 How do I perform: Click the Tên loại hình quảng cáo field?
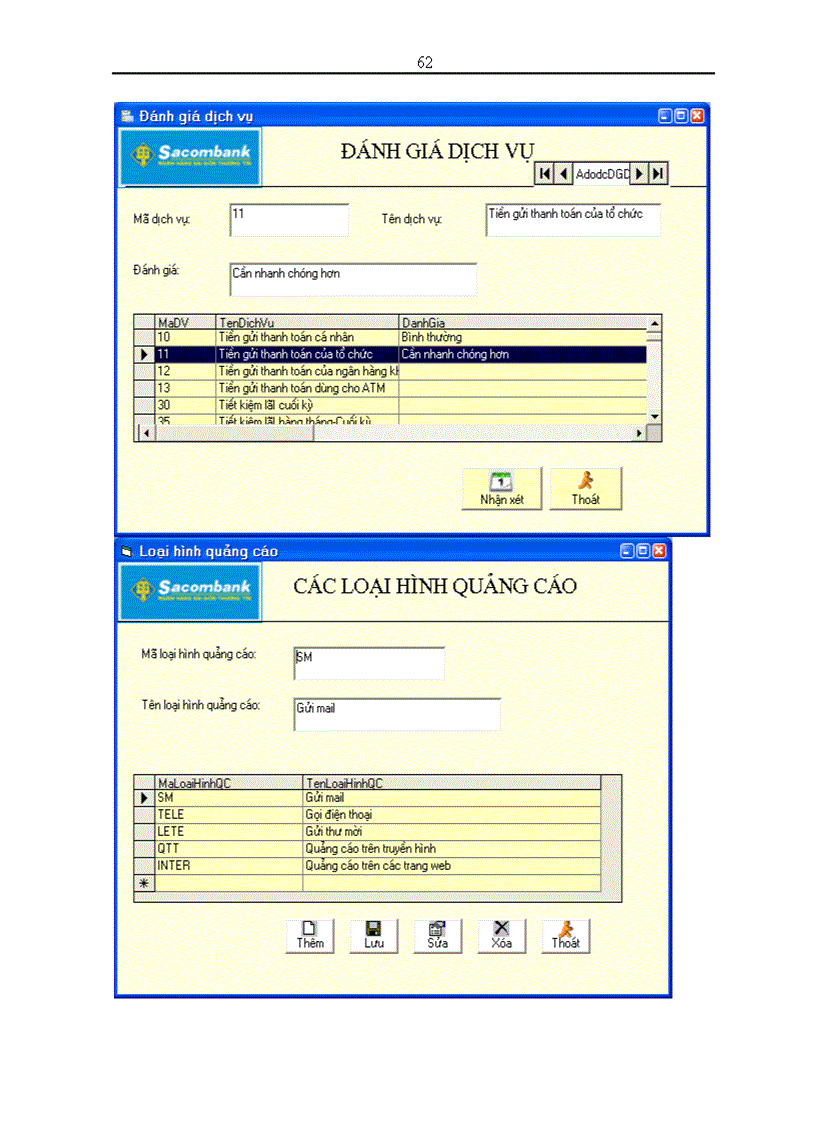click(396, 713)
